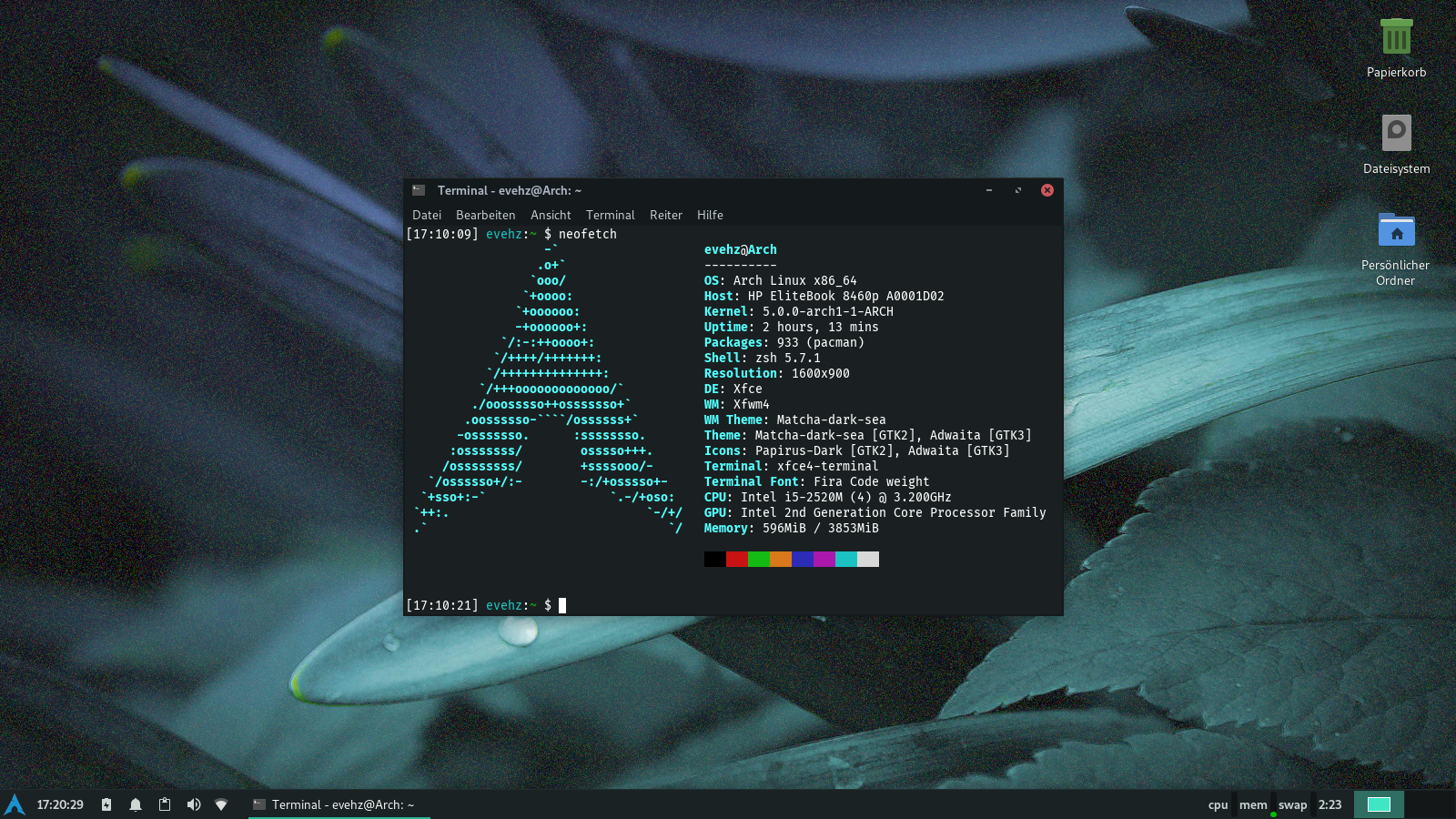1456x819 pixels.
Task: Select the Terminal - evehz@Arch taskbar button
Action: pyautogui.click(x=339, y=804)
